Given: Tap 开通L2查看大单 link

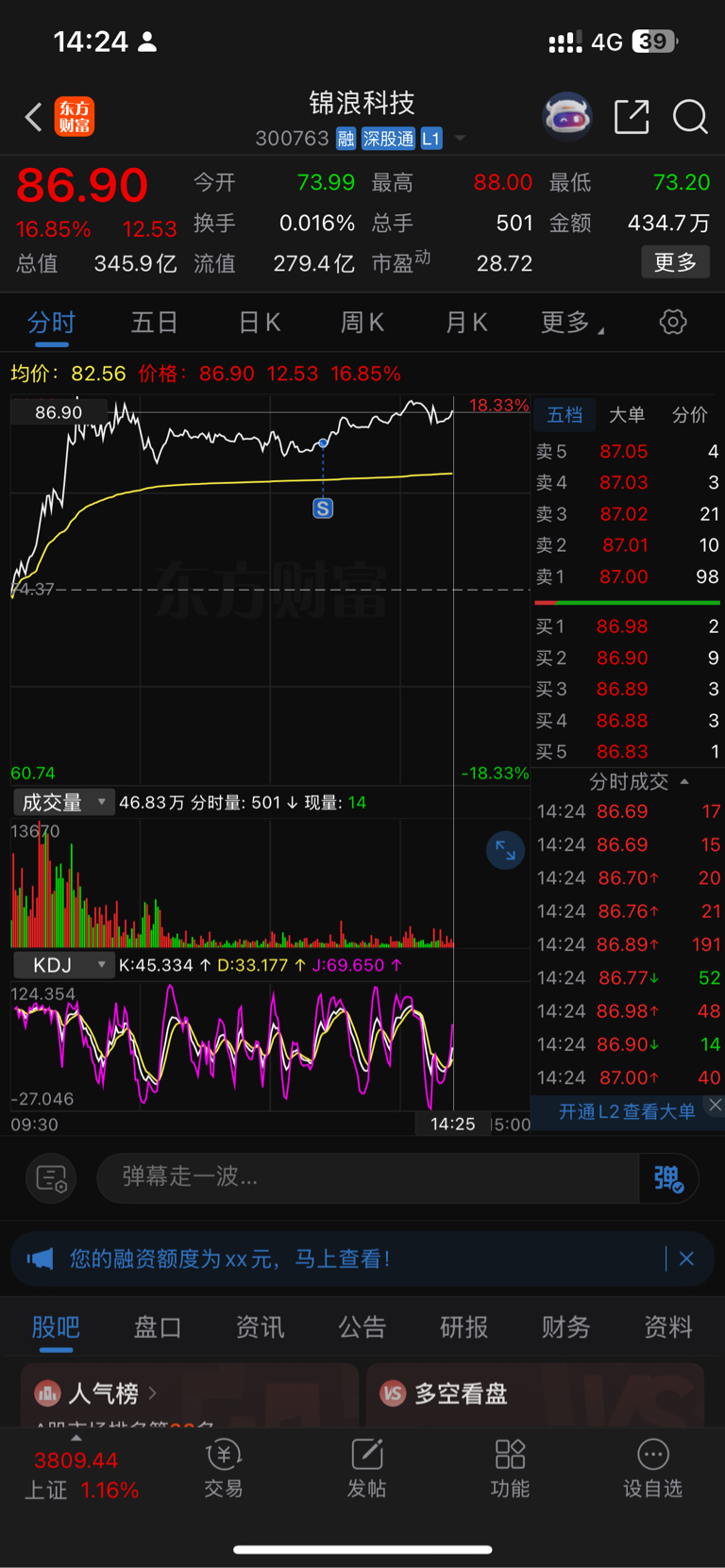Looking at the screenshot, I should (627, 1112).
